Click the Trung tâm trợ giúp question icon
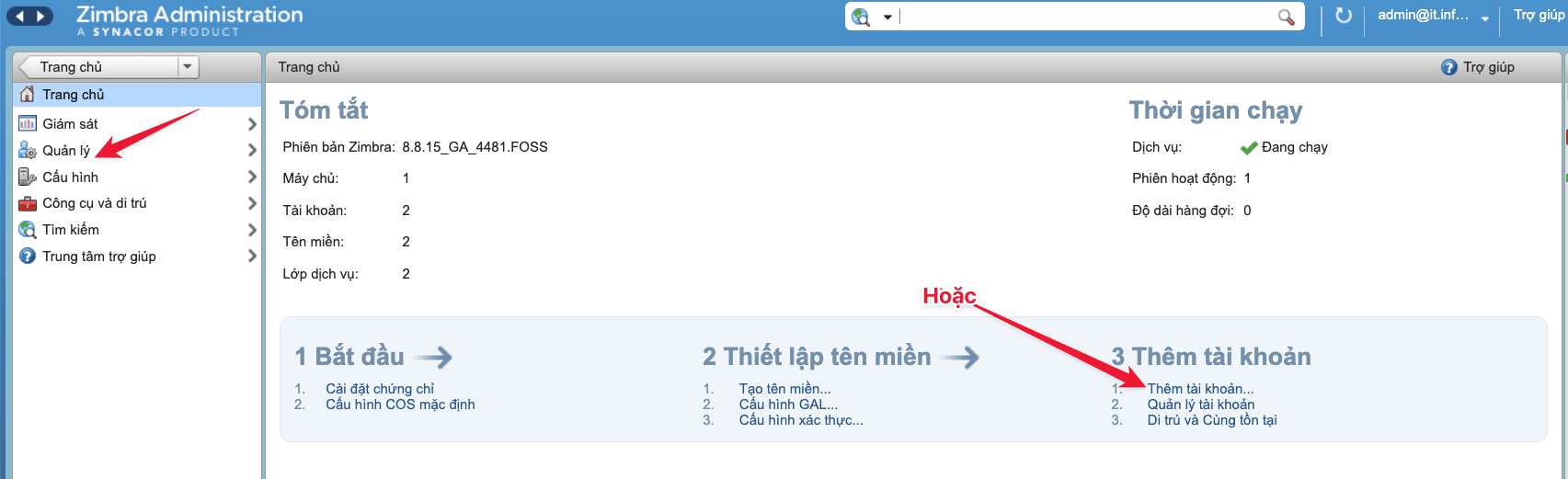 [28, 257]
